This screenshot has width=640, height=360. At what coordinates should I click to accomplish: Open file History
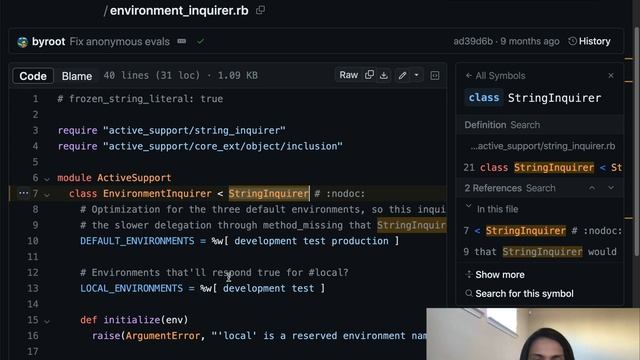point(589,41)
